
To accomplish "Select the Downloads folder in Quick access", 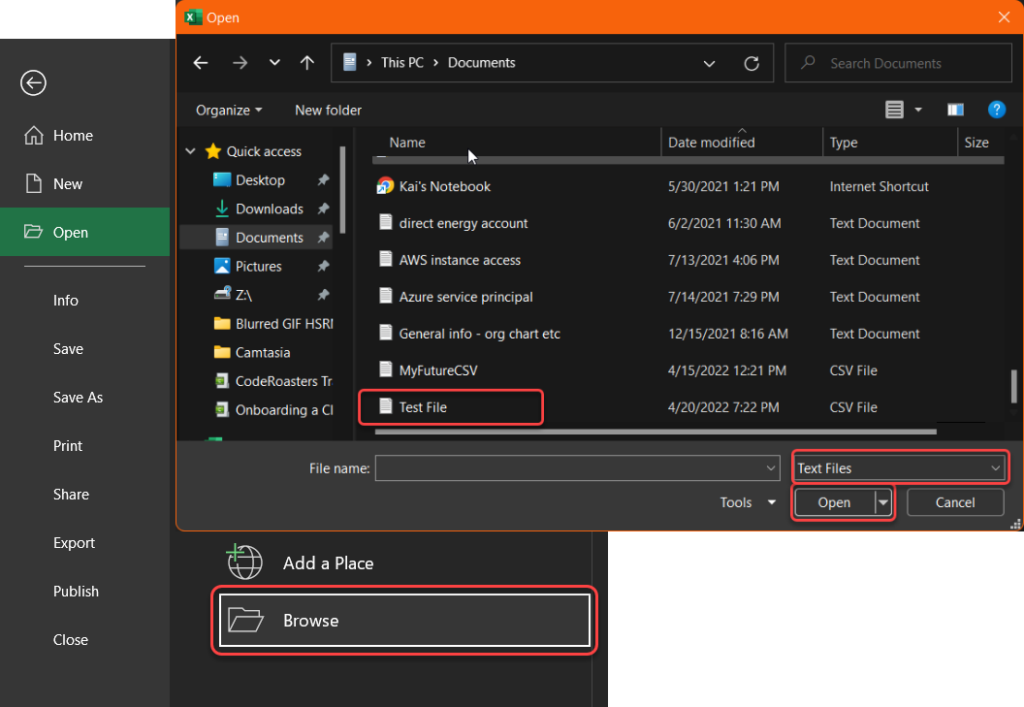I will tap(269, 209).
